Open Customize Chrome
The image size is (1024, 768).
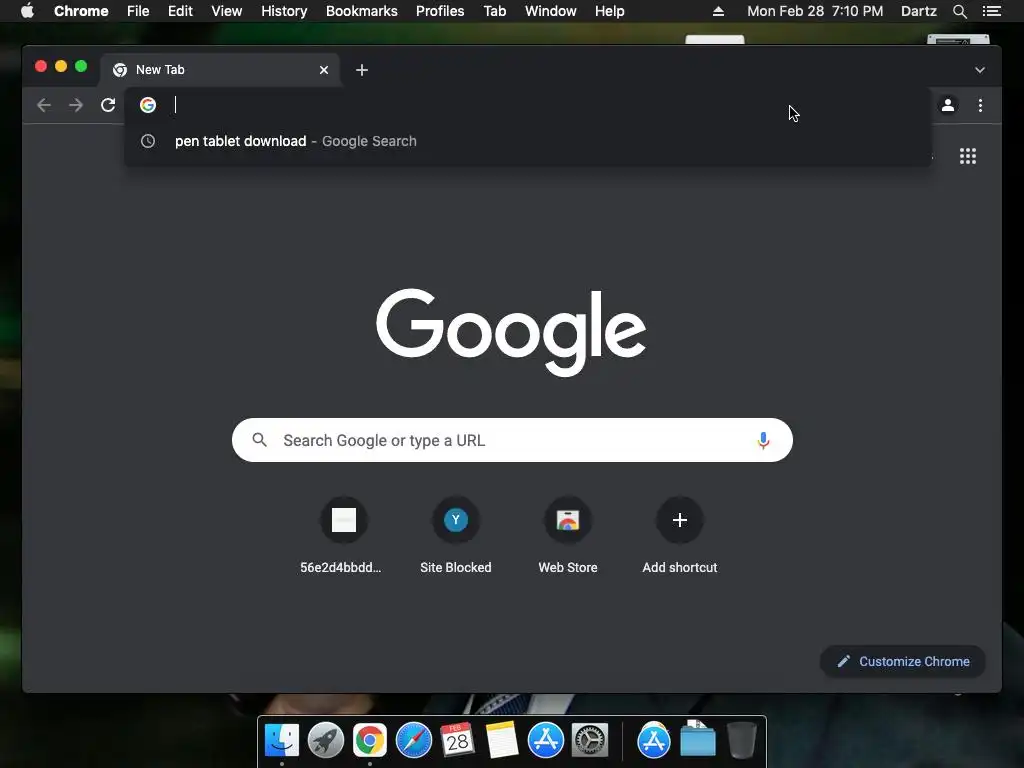point(903,662)
